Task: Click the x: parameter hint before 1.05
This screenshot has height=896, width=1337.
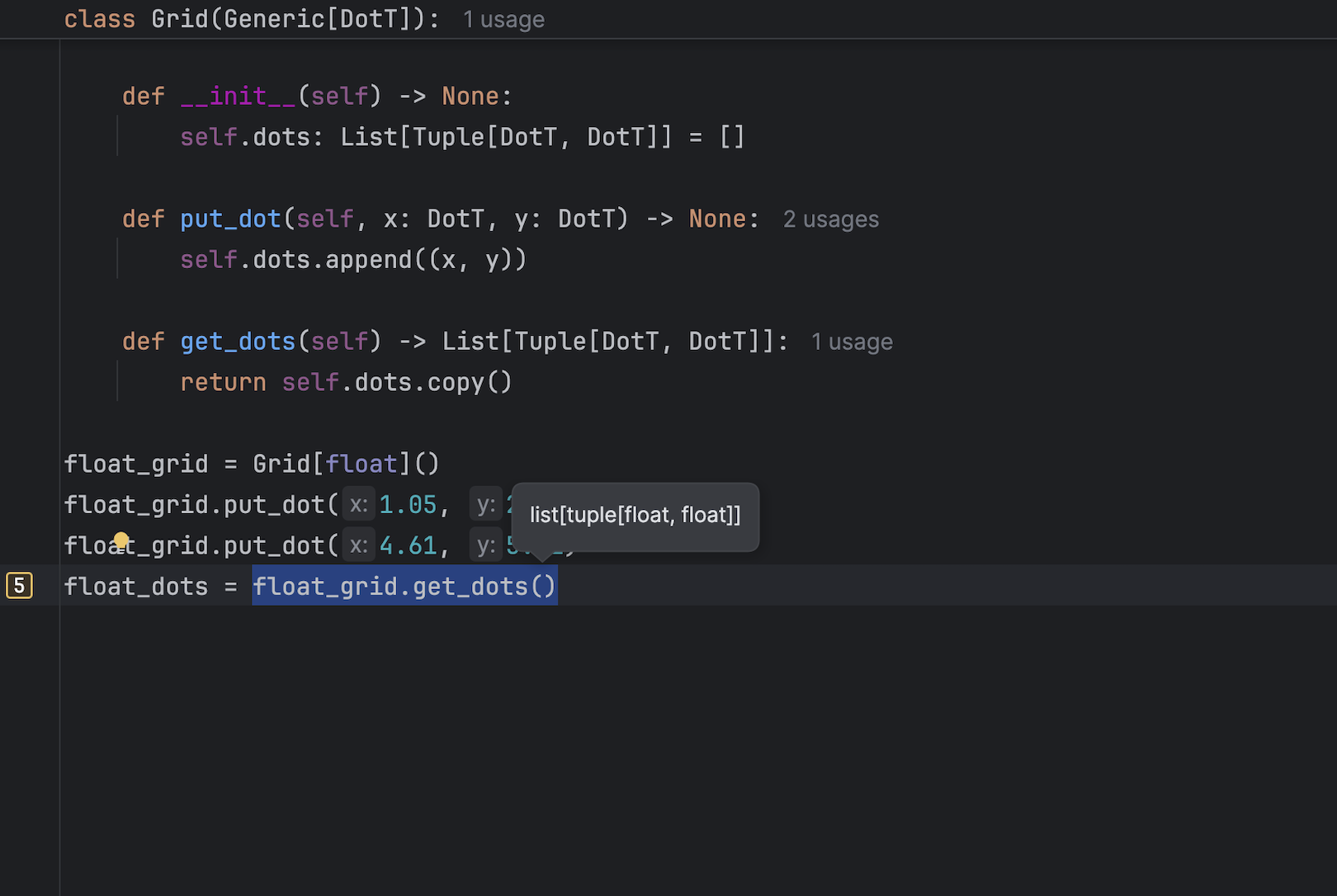Action: (359, 504)
